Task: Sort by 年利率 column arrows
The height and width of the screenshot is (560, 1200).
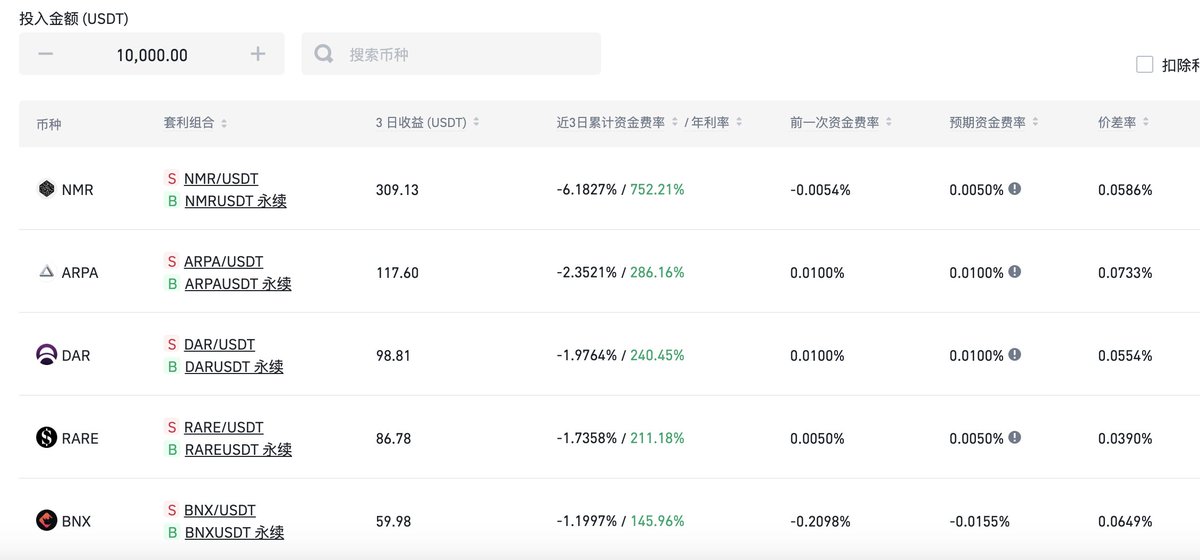Action: 739,123
